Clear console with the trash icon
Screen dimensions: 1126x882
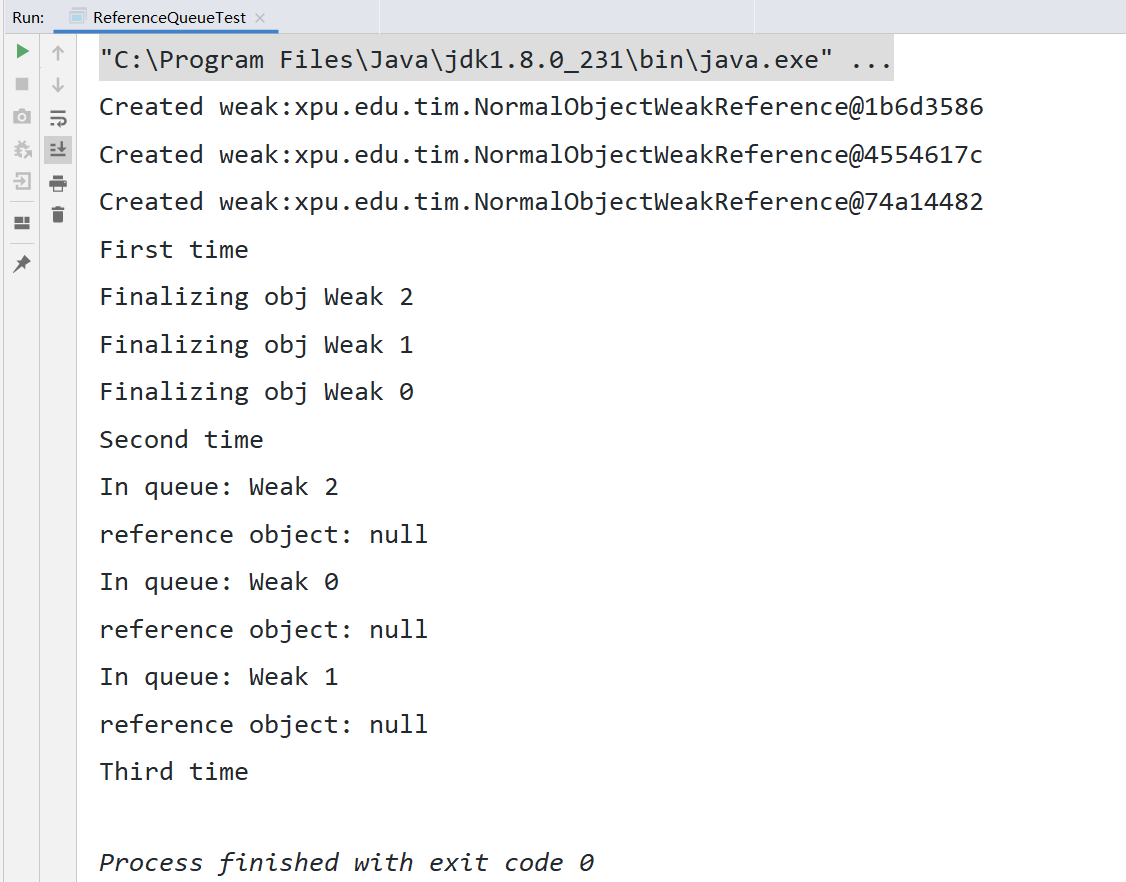click(58, 214)
